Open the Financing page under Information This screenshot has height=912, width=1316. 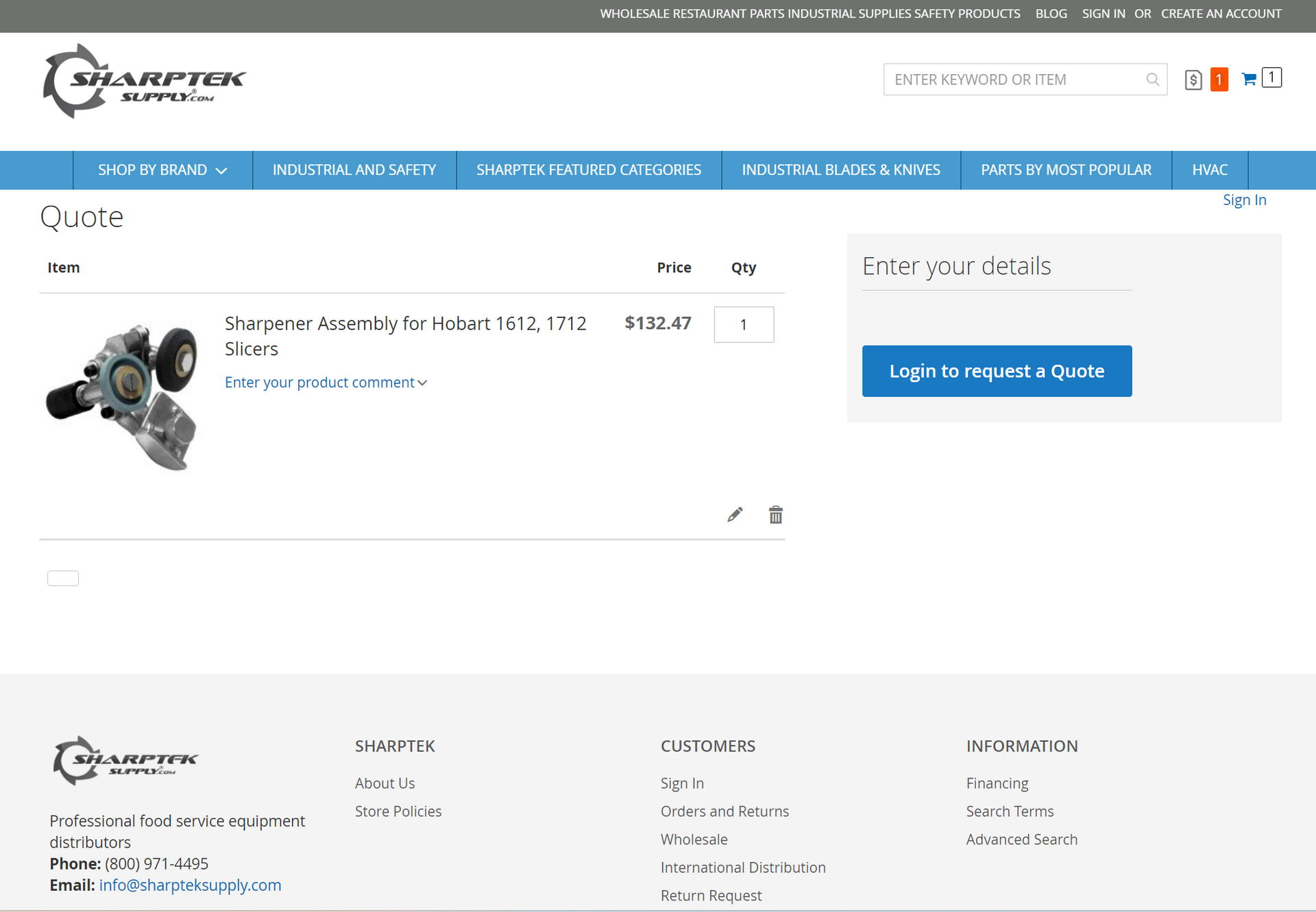[x=997, y=782]
